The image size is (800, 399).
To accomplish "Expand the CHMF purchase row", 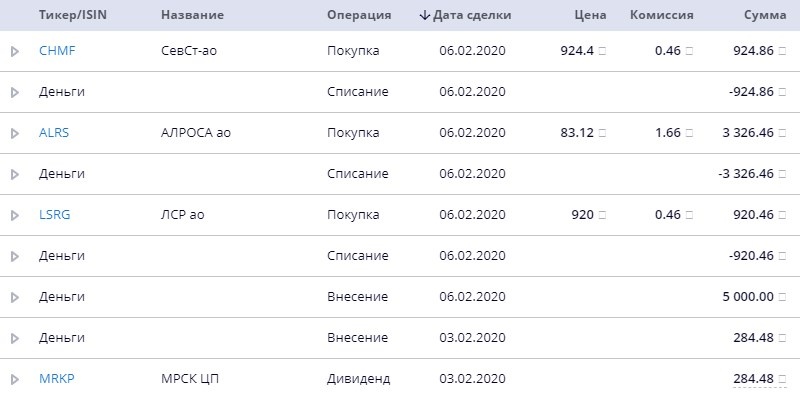I will click(15, 51).
